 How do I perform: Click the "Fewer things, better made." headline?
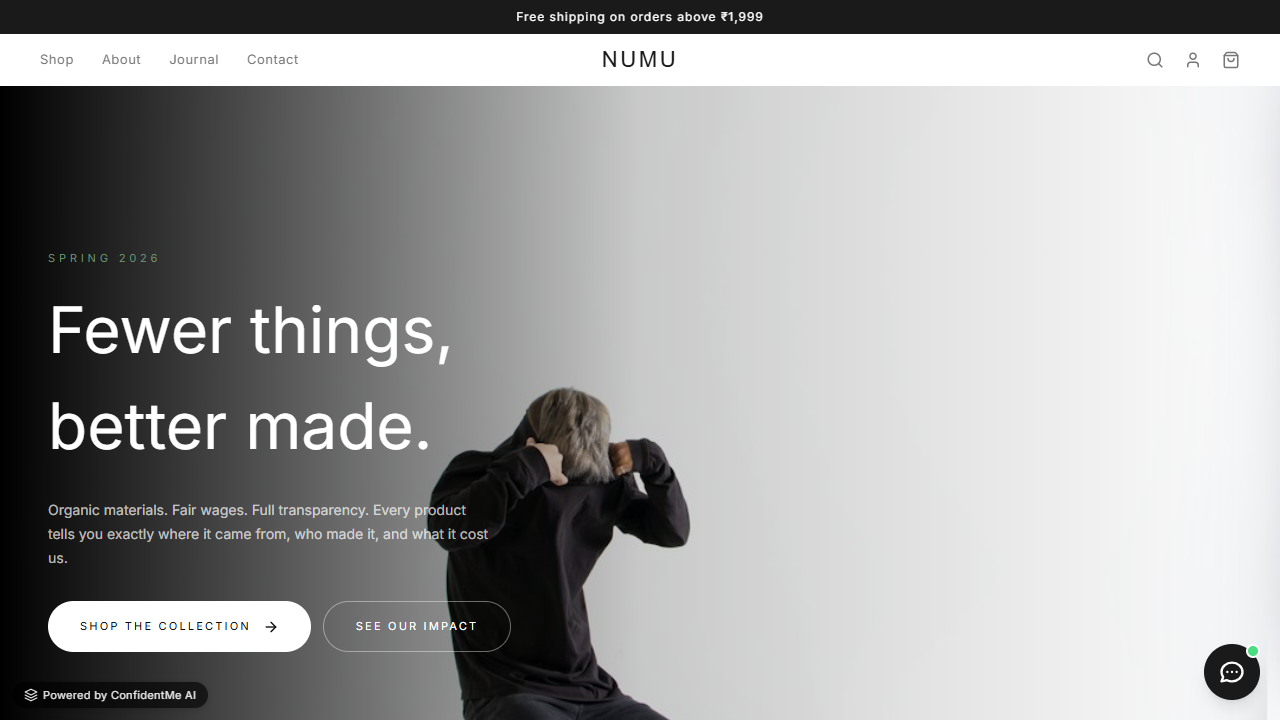[x=250, y=378]
